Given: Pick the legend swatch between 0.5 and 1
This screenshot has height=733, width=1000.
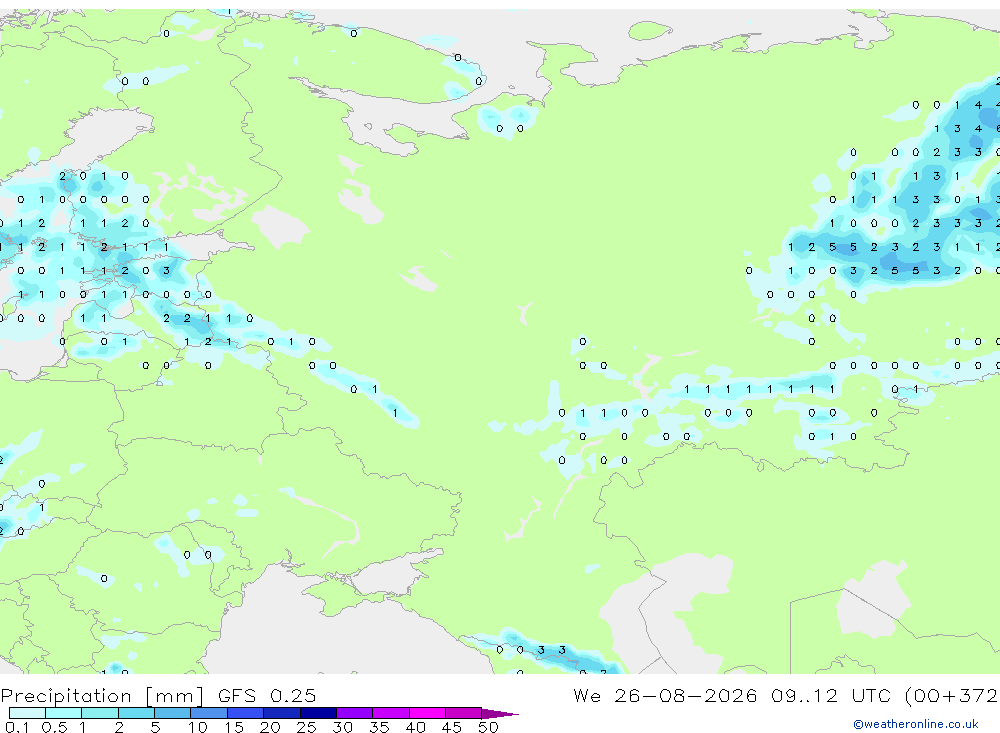Looking at the screenshot, I should coord(64,713).
